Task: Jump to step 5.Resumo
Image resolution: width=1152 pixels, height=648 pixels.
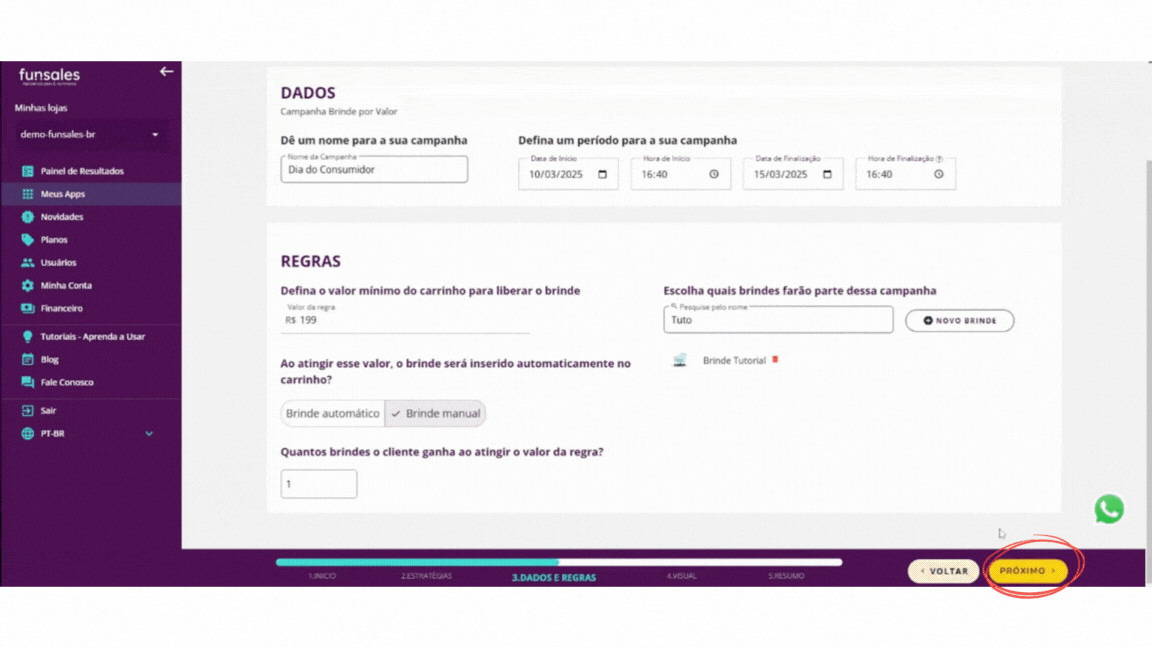Action: tap(786, 576)
